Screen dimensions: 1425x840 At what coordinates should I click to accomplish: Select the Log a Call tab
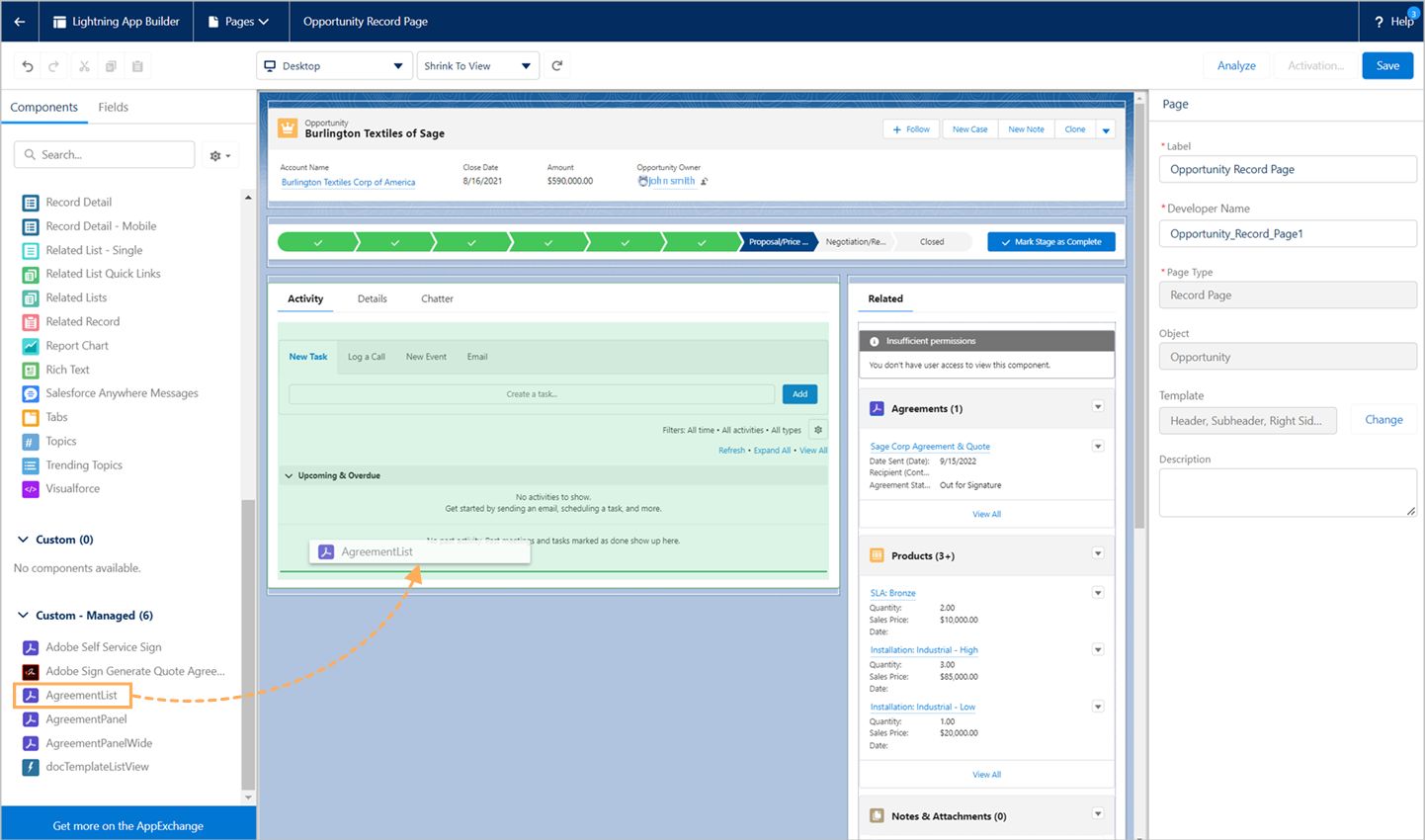(x=367, y=357)
